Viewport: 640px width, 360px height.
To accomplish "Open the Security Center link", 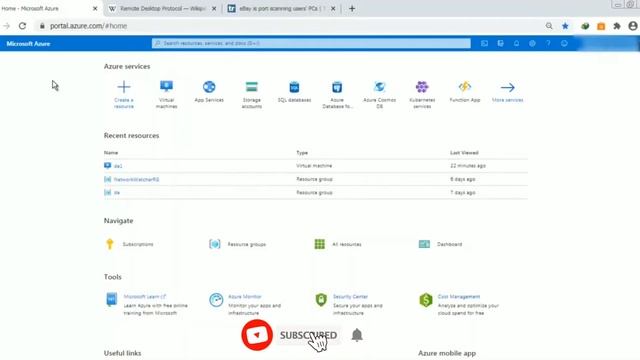I will pos(350,297).
